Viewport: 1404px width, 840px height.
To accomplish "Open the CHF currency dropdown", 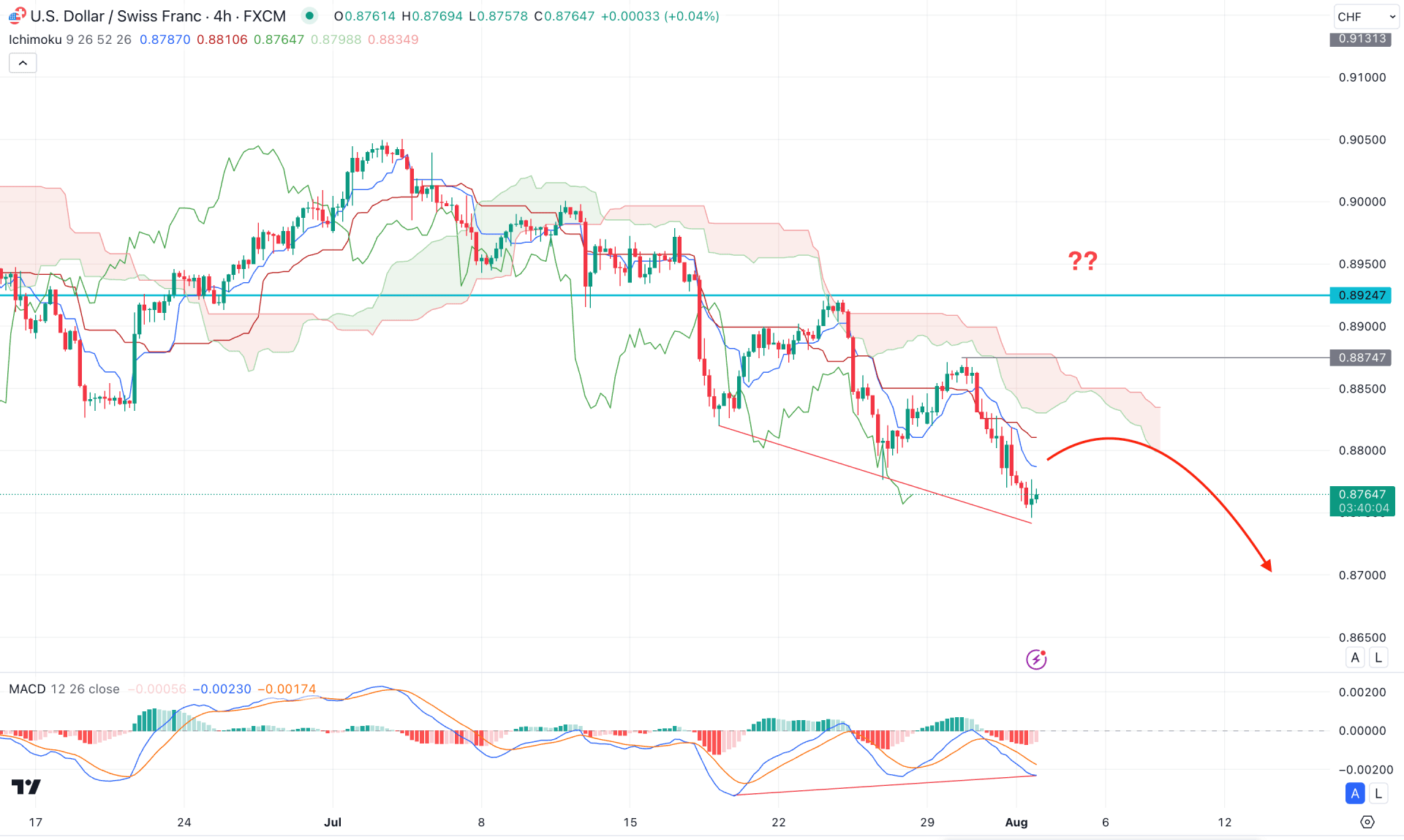I will pos(1365,16).
